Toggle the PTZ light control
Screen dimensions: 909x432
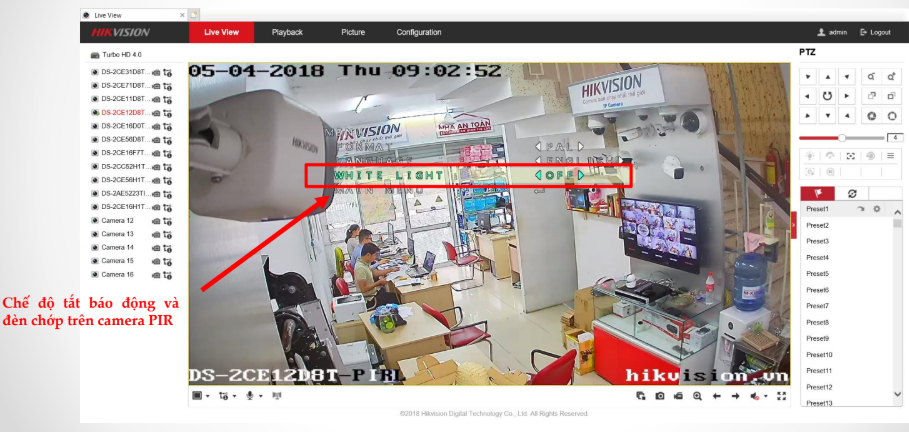(810, 156)
